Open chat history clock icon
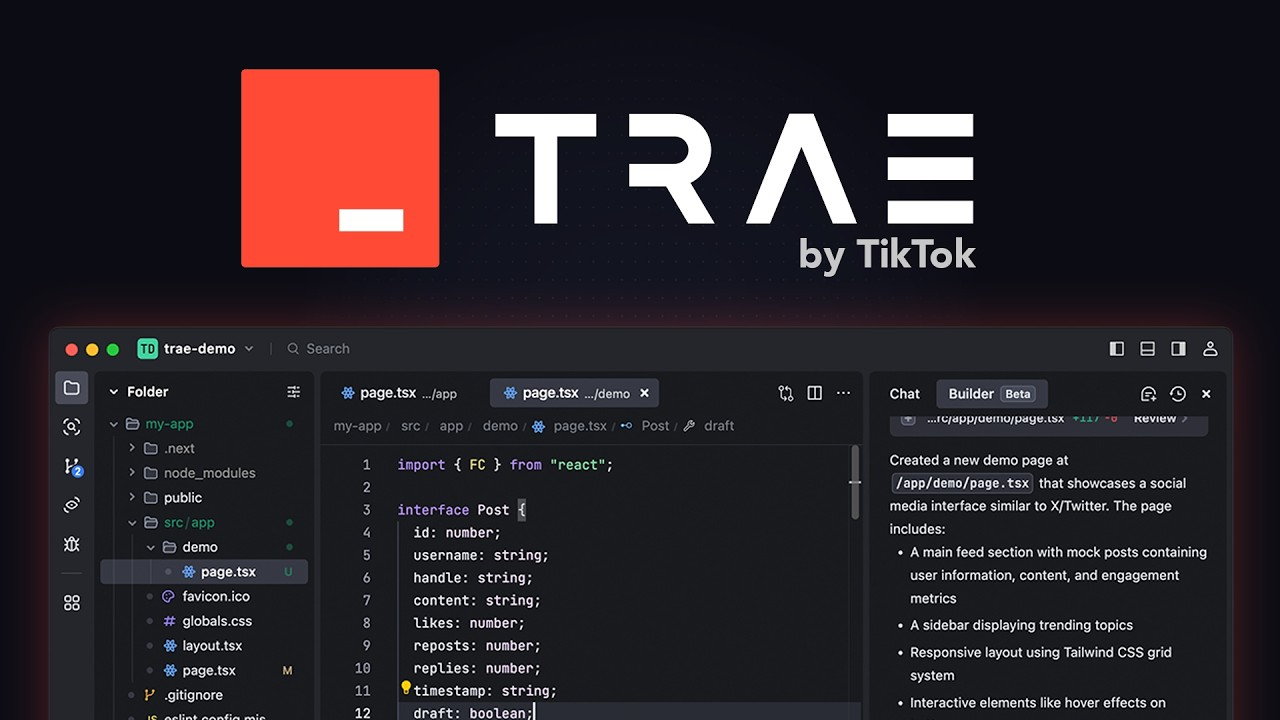 pyautogui.click(x=1177, y=394)
